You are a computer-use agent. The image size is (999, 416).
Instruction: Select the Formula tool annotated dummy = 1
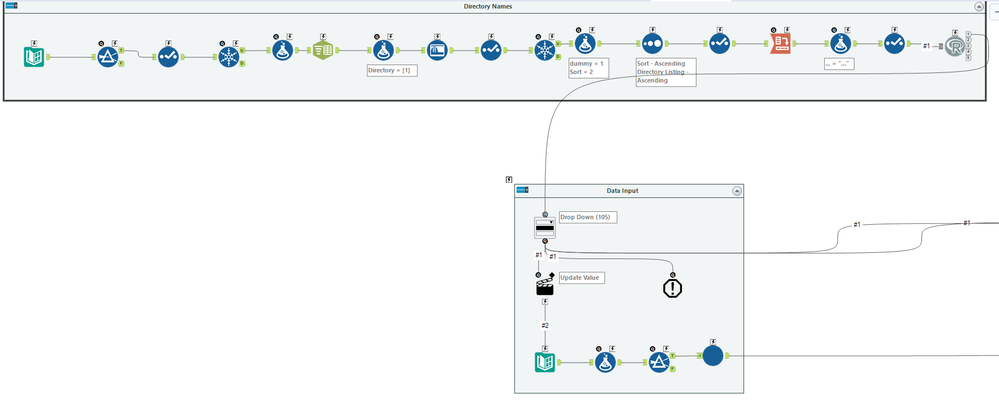pyautogui.click(x=585, y=43)
